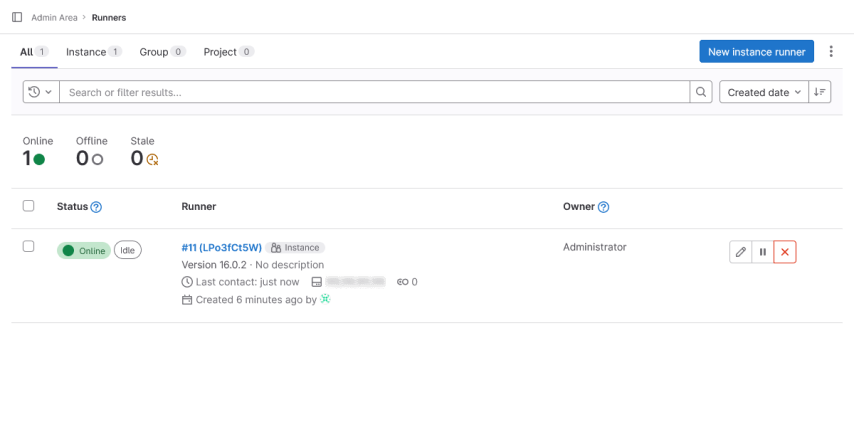The image size is (854, 427).
Task: Delete runner #11 with red X
Action: 785,252
